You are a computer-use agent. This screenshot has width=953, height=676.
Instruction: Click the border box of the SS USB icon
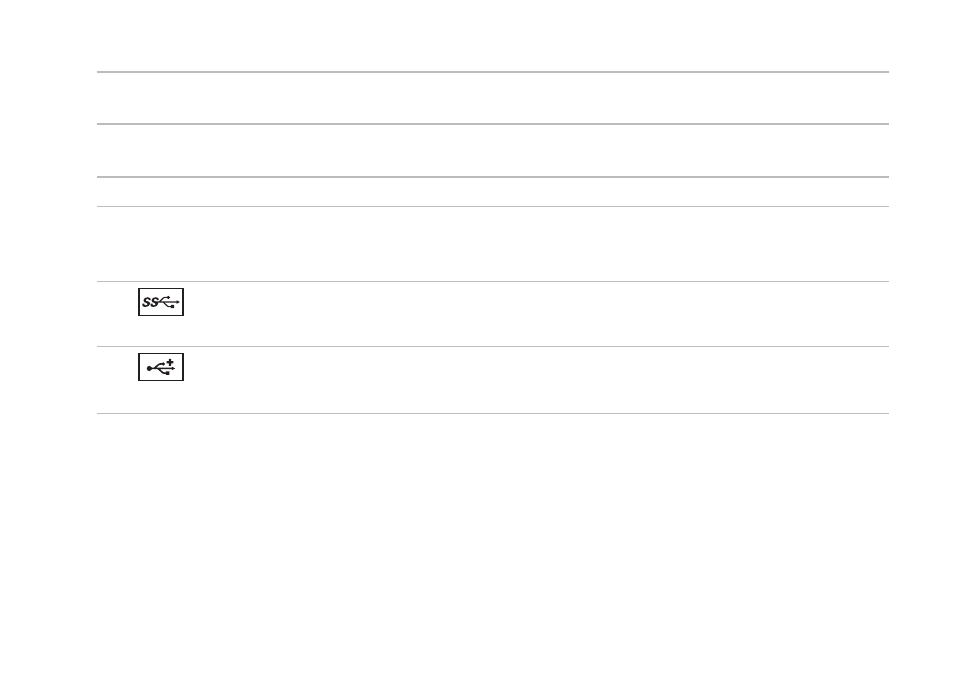pos(161,302)
